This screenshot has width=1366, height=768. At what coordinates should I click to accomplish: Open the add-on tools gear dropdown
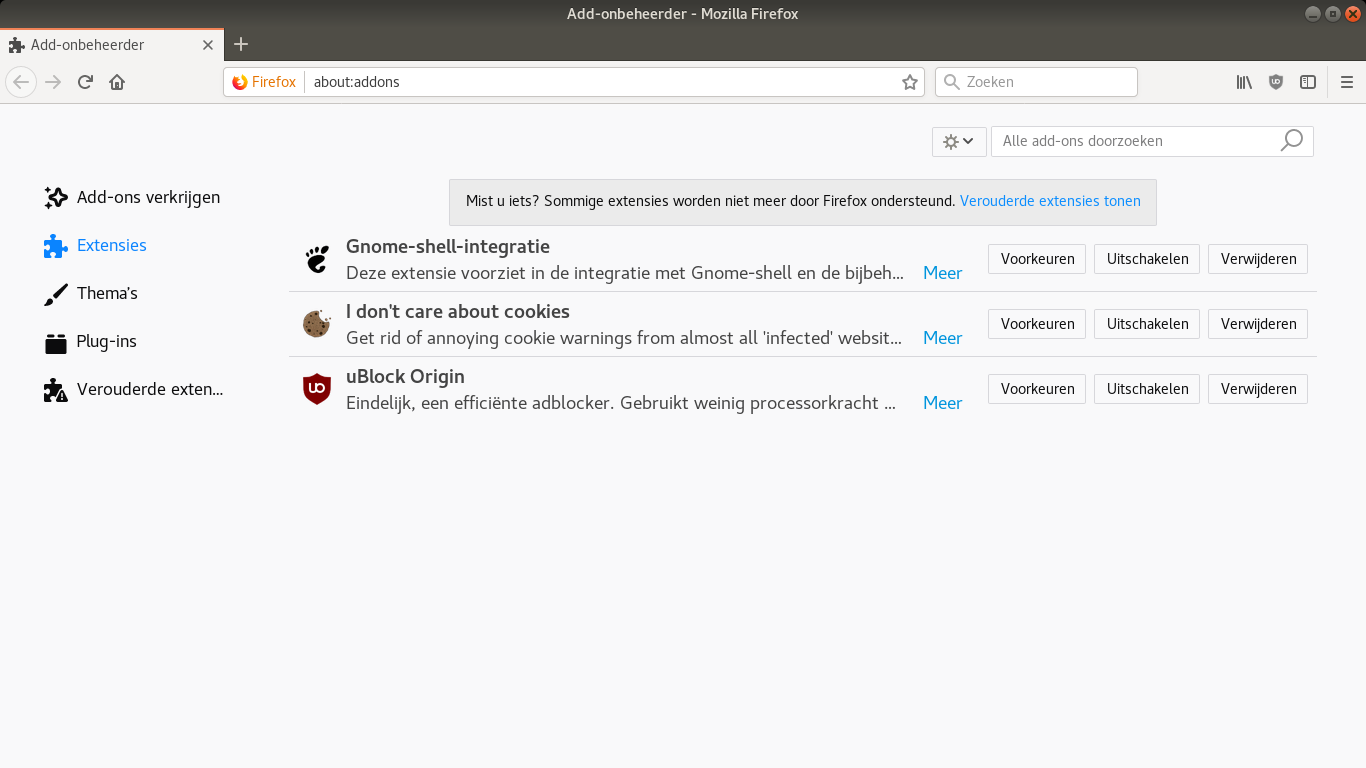(x=959, y=141)
